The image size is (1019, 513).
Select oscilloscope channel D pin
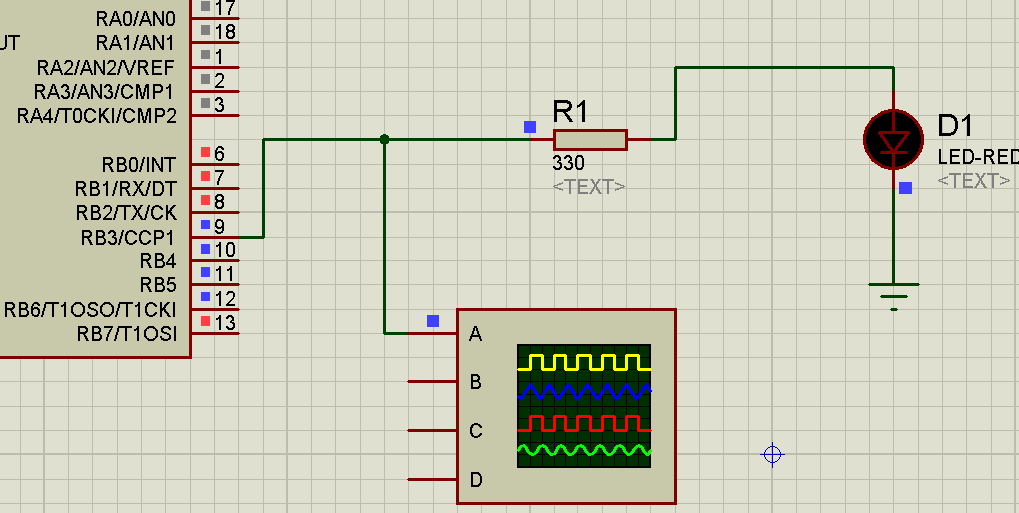pos(432,480)
